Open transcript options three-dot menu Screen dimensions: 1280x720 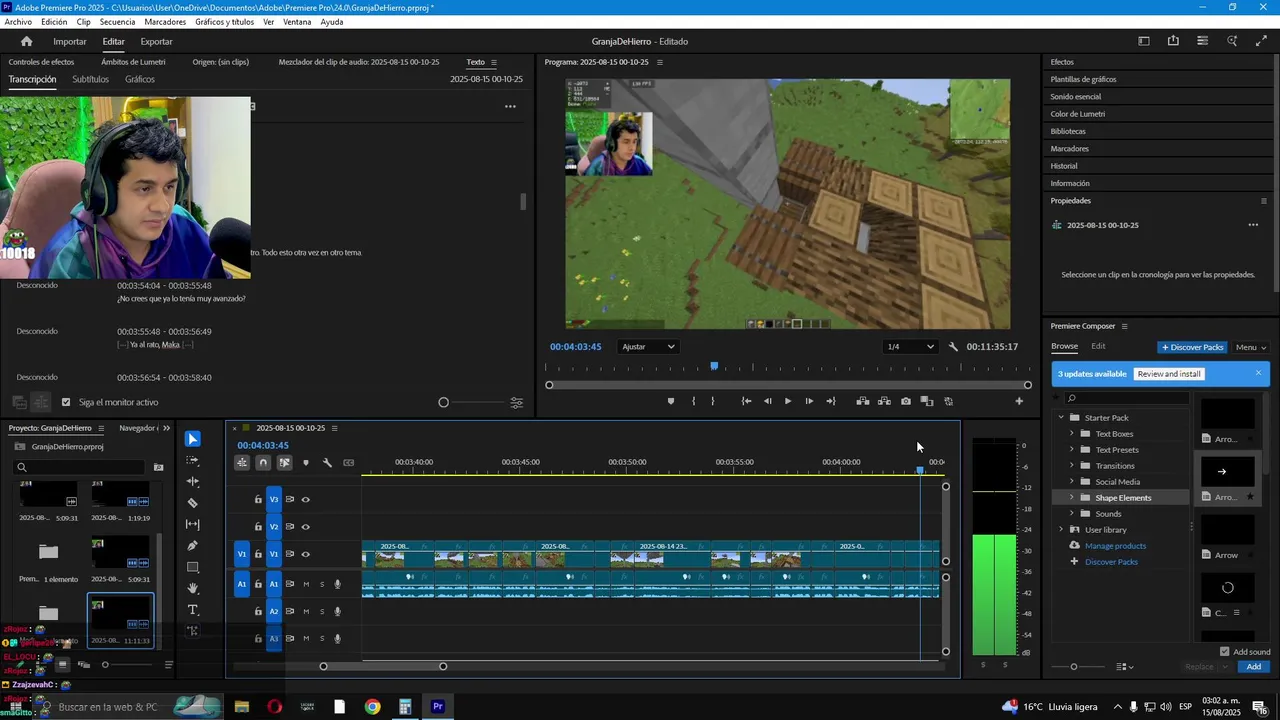tap(510, 106)
